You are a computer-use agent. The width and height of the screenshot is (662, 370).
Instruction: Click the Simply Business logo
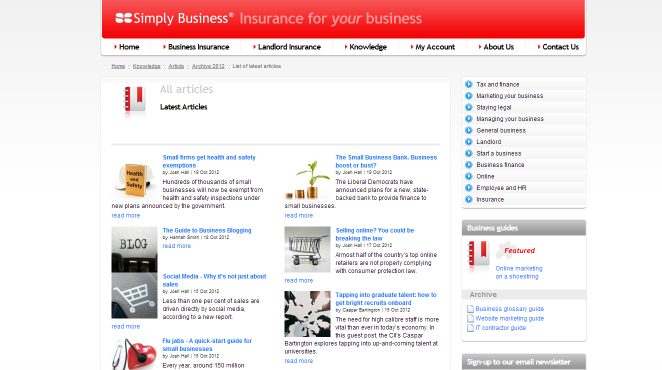(174, 18)
